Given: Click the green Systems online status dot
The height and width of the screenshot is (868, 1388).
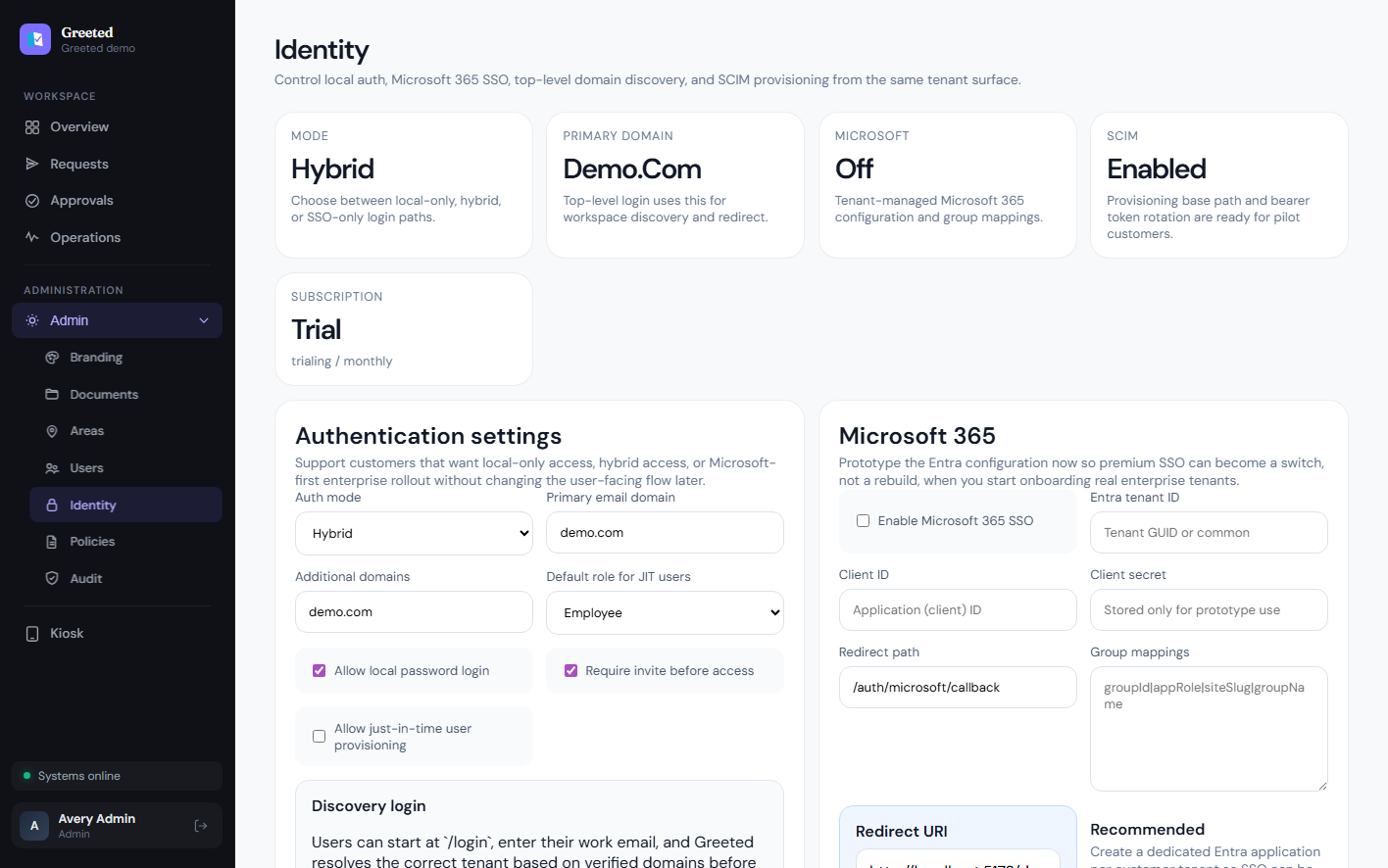Looking at the screenshot, I should 27,776.
